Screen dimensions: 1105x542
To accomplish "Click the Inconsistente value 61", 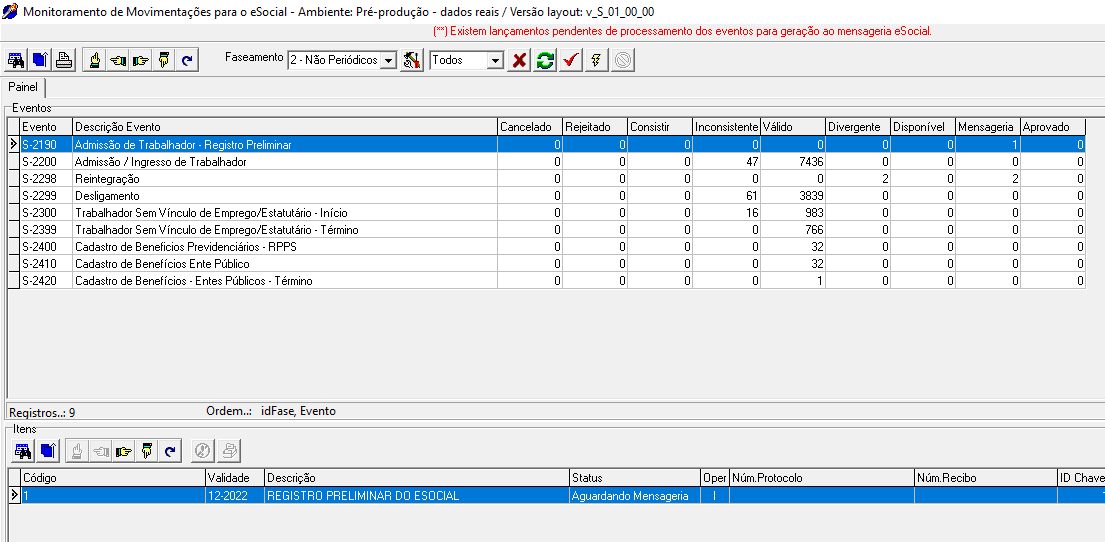I will click(x=727, y=196).
